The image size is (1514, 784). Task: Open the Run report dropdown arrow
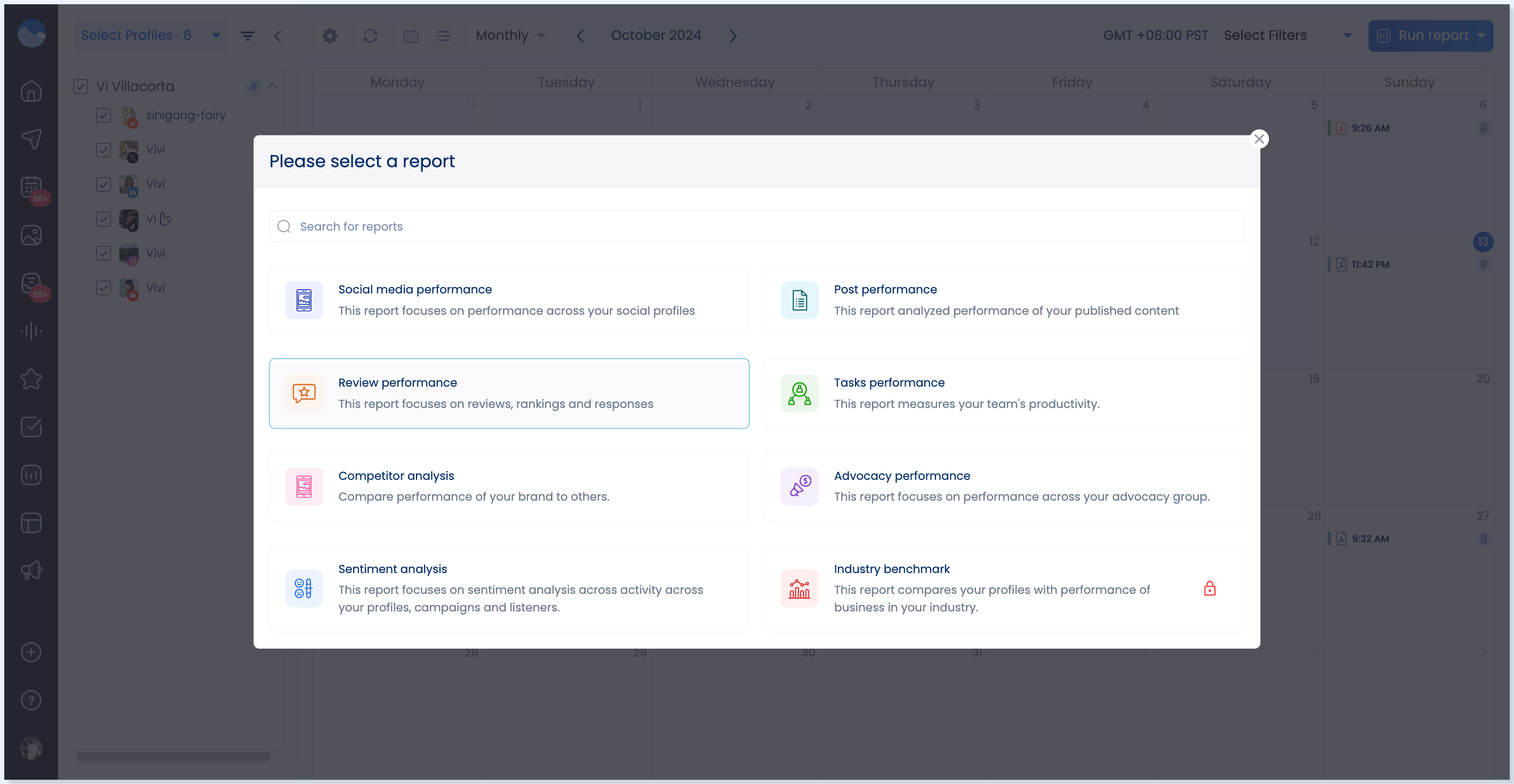(1482, 35)
